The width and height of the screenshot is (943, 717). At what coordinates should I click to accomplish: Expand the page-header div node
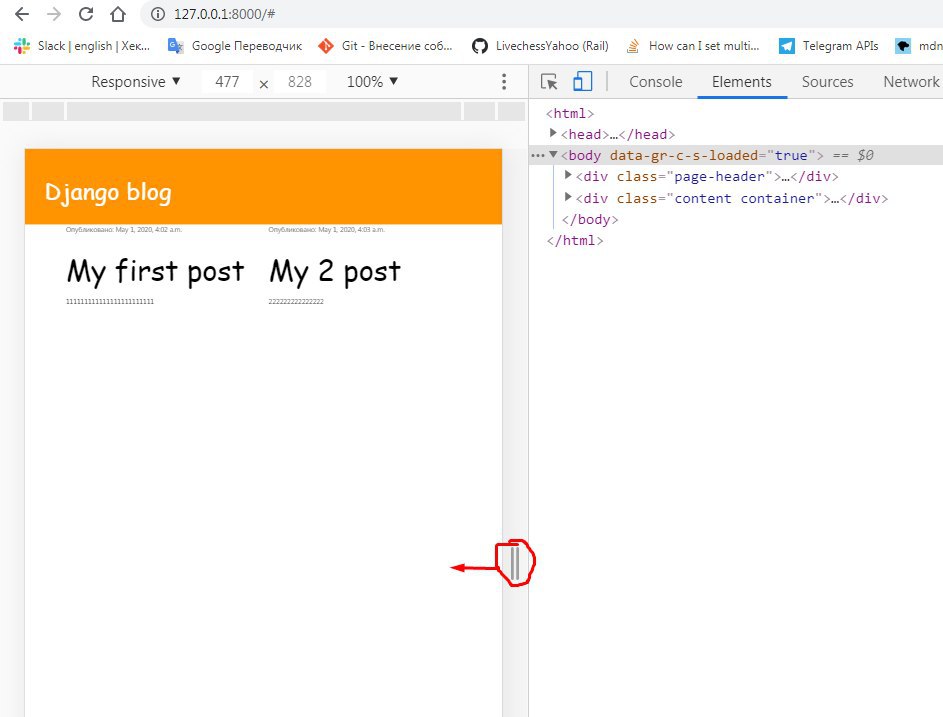click(567, 176)
